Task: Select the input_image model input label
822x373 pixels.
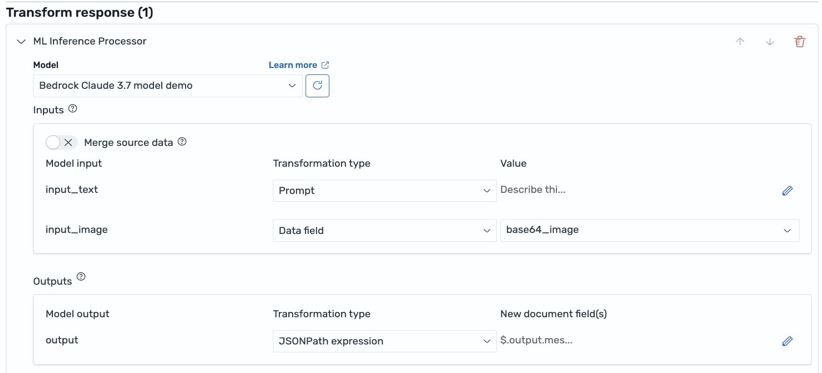Action: pyautogui.click(x=77, y=229)
